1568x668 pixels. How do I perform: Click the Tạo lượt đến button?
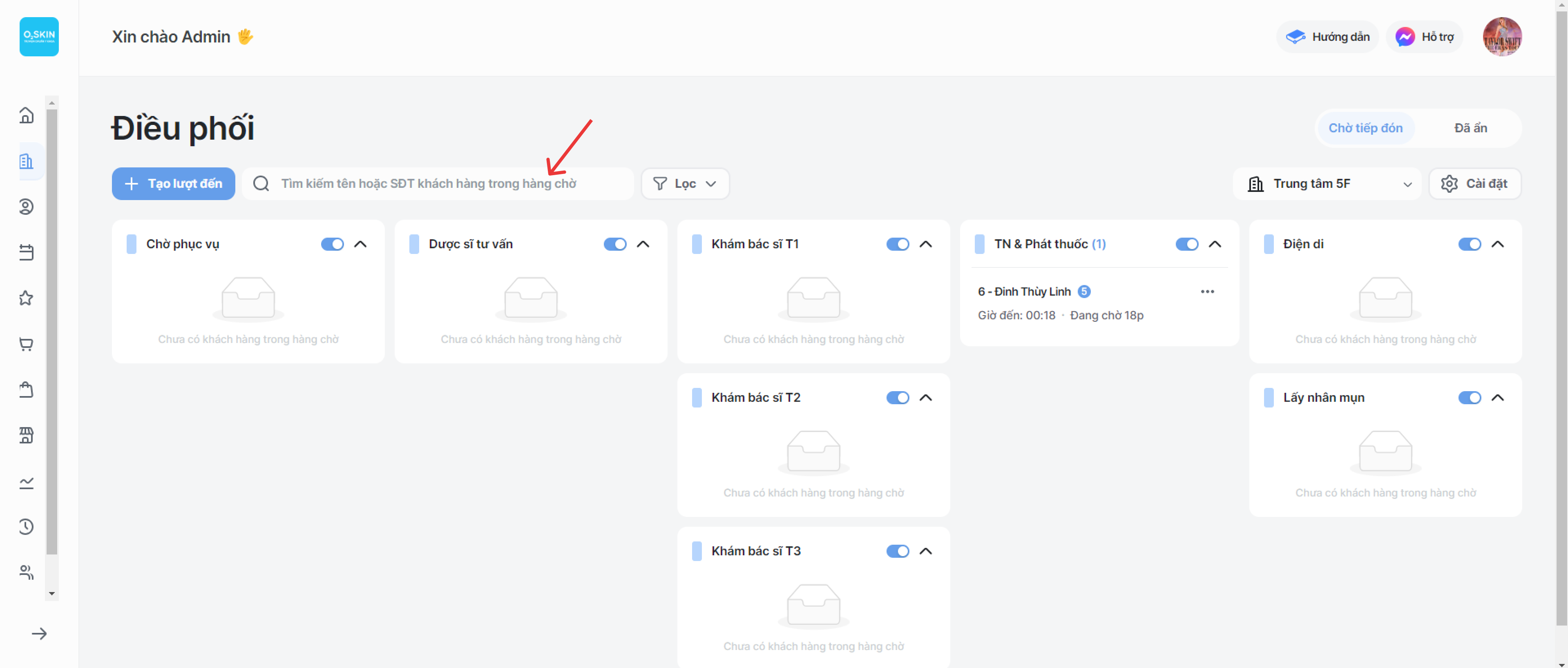[174, 184]
